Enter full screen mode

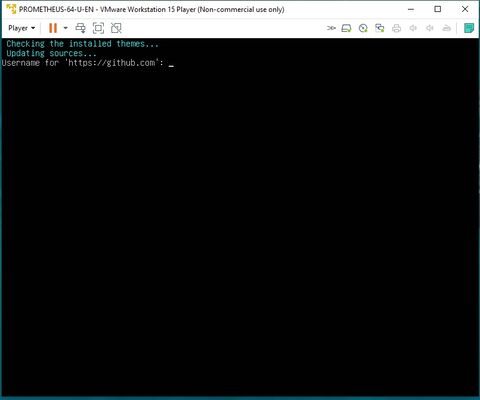point(98,28)
